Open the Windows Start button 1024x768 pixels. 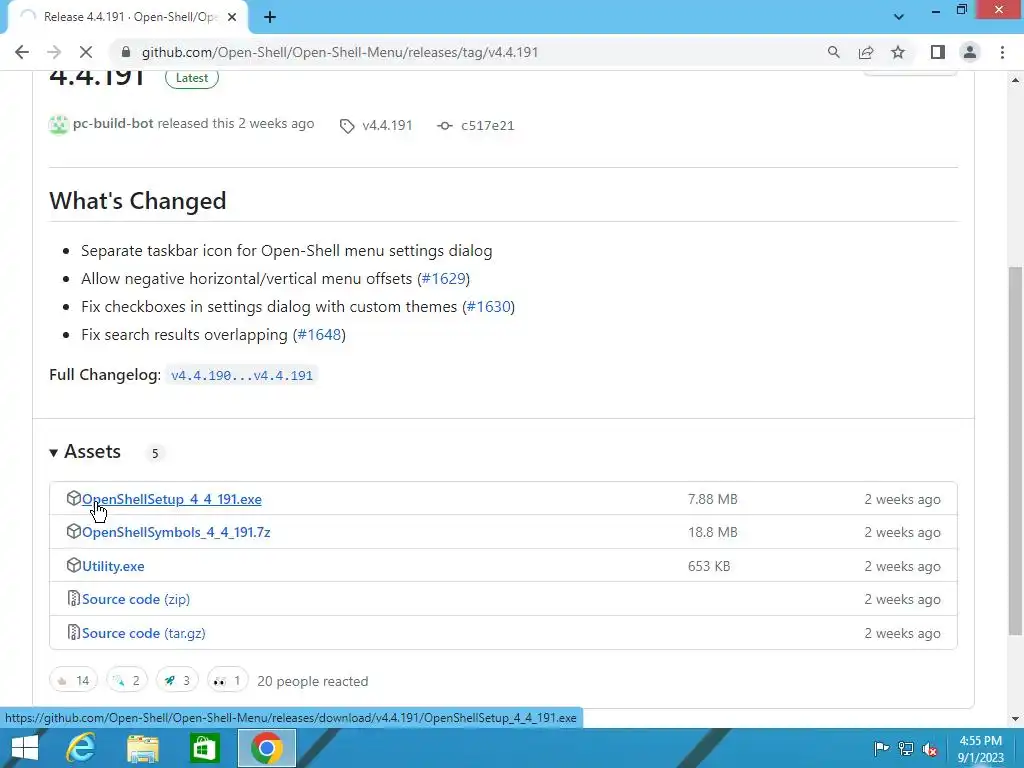(x=24, y=748)
